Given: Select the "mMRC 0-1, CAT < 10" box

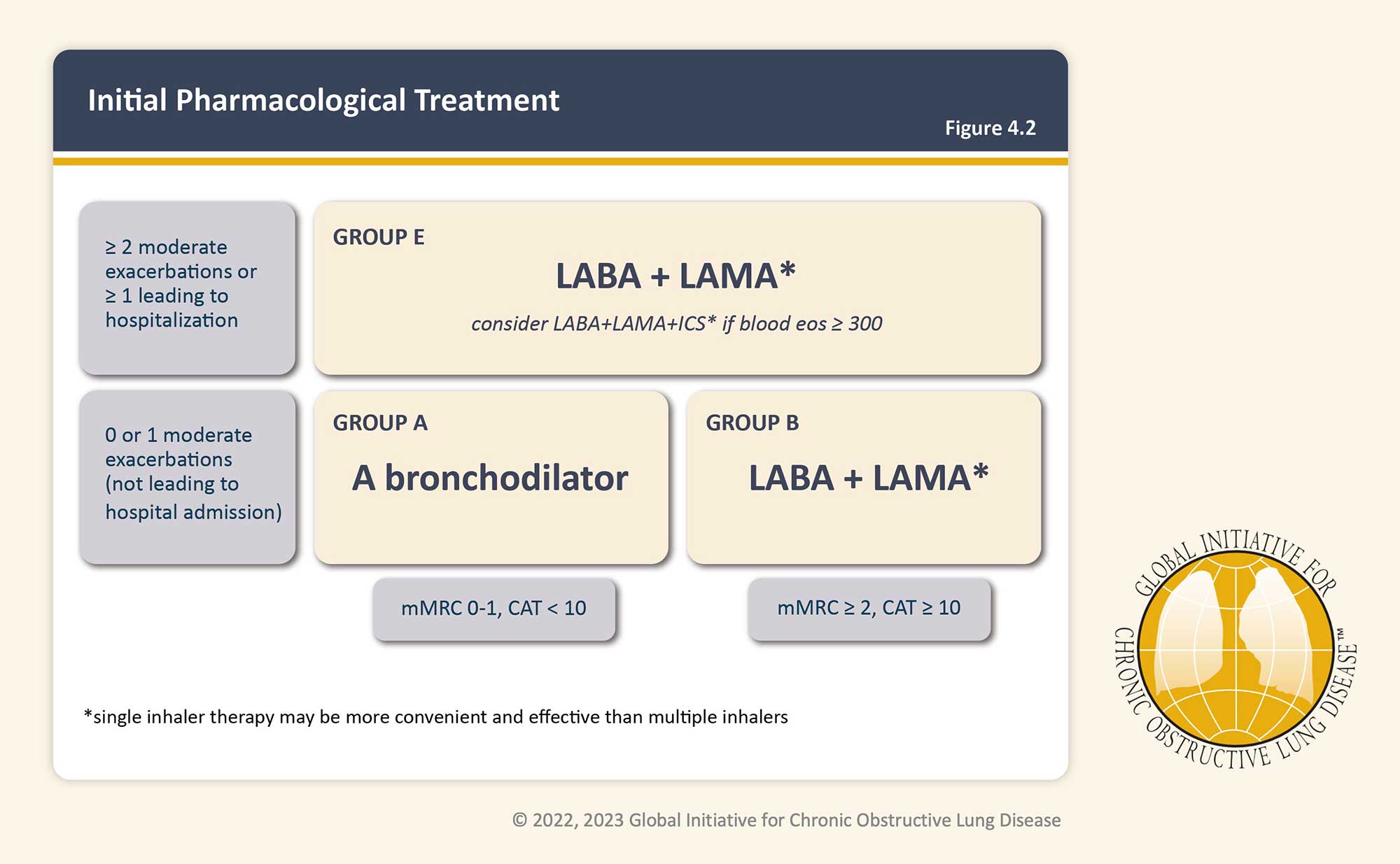Looking at the screenshot, I should (493, 608).
